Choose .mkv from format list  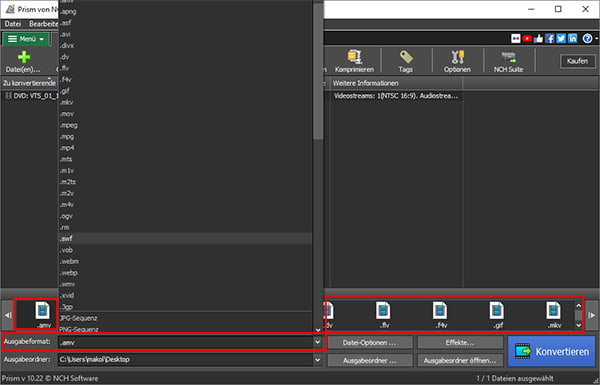[x=186, y=102]
